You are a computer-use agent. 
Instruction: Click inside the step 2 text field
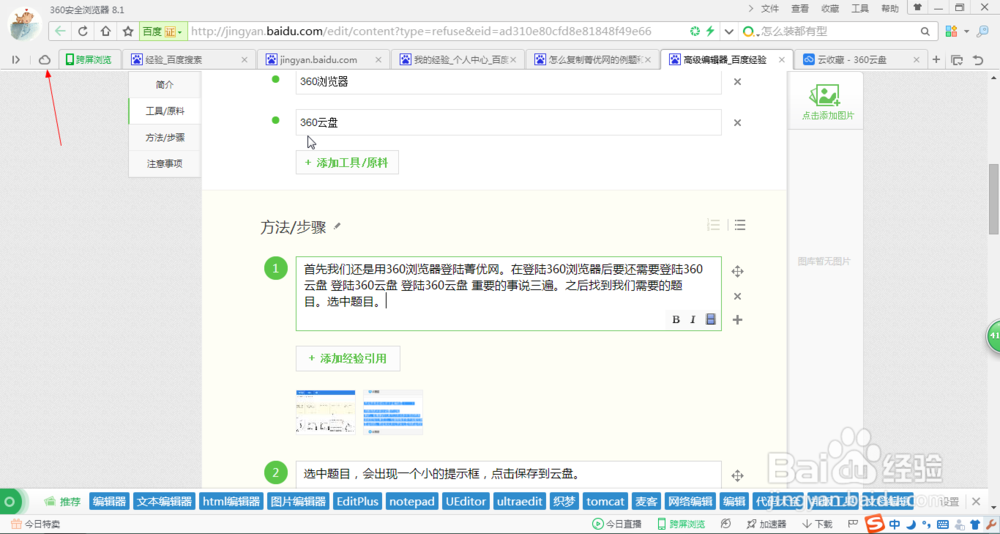pos(508,475)
